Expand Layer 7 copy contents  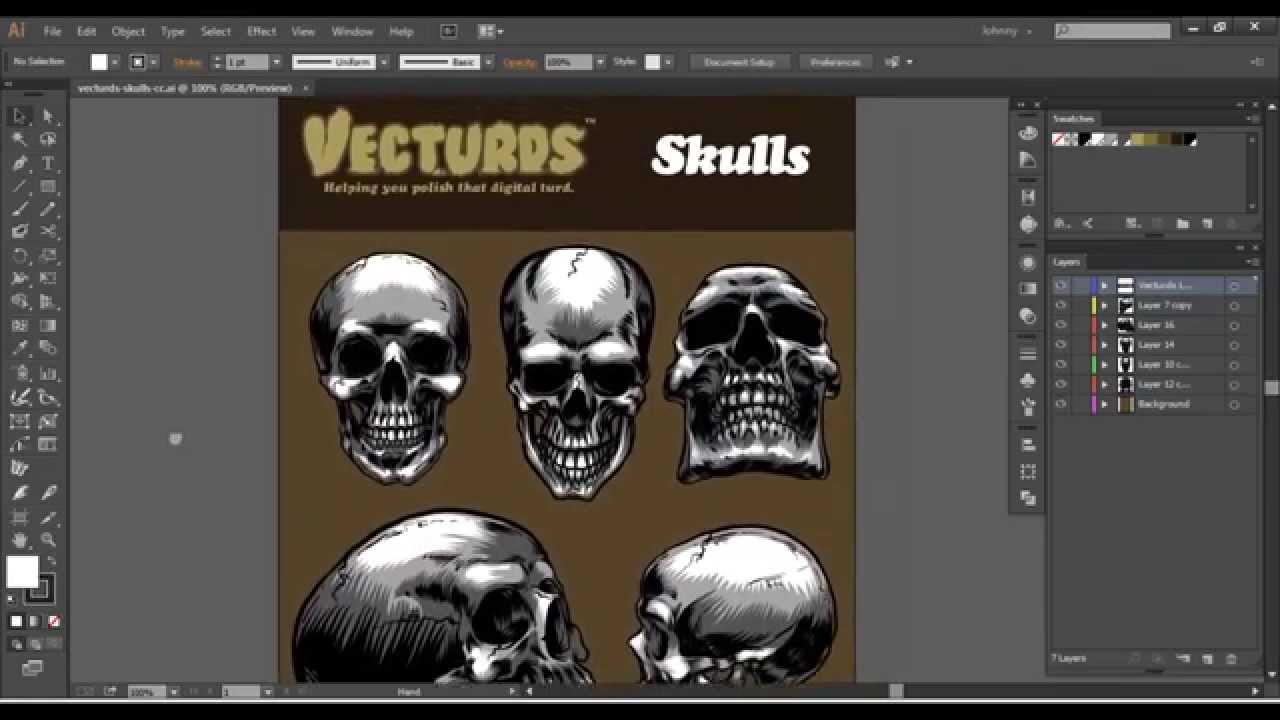point(1105,305)
